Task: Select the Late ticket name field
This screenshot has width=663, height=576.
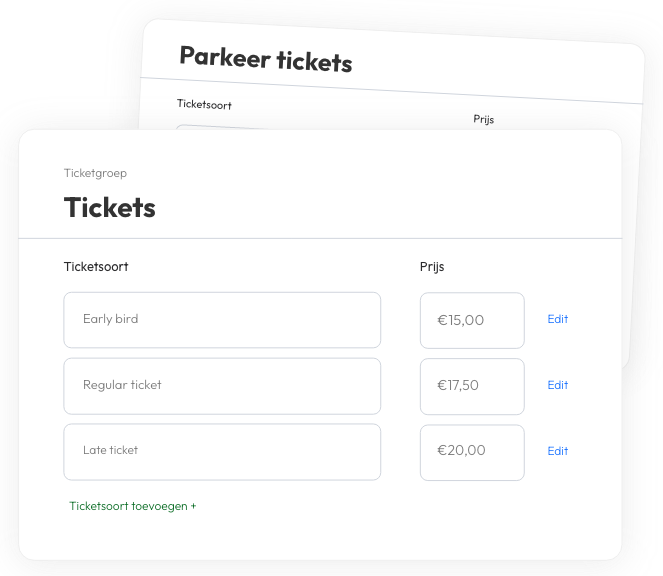Action: pyautogui.click(x=221, y=451)
